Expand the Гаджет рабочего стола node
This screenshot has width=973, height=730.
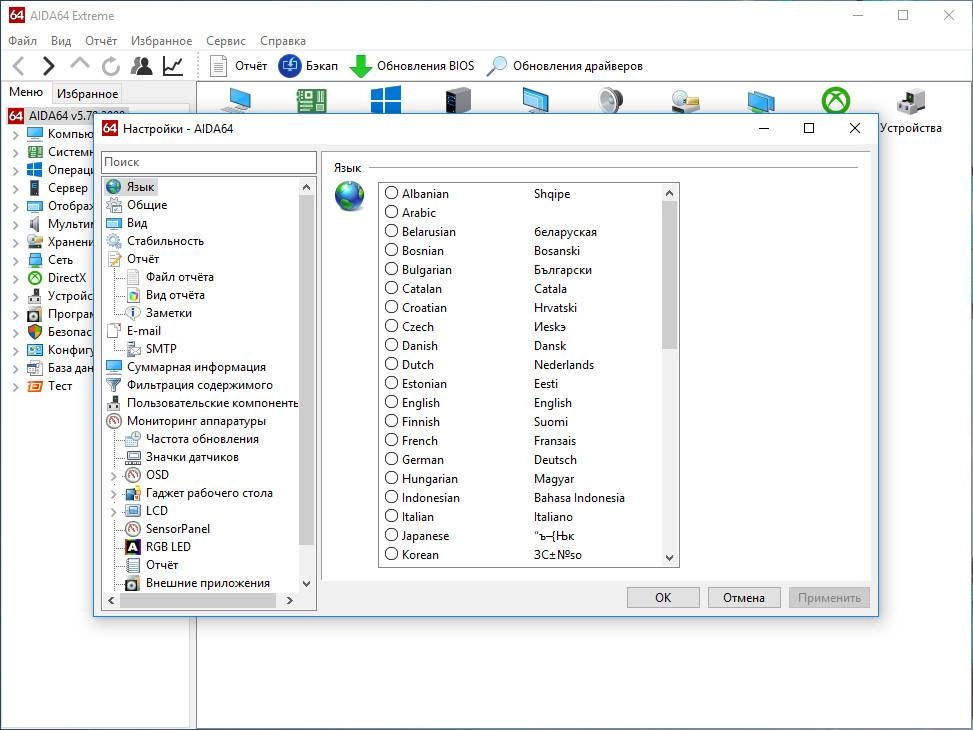point(113,494)
